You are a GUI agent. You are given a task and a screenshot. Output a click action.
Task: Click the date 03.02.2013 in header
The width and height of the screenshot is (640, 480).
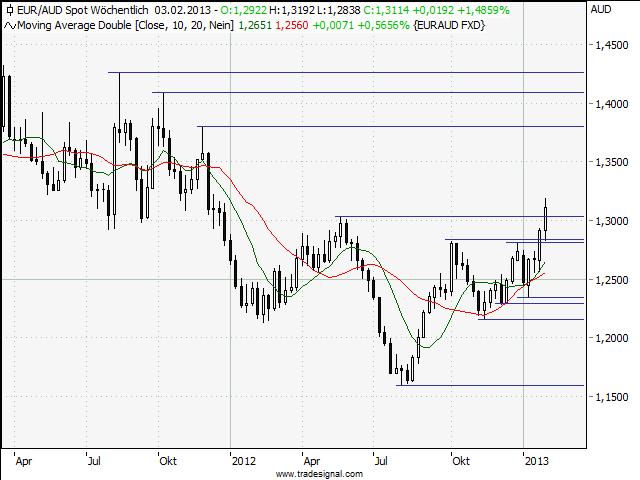tap(182, 10)
